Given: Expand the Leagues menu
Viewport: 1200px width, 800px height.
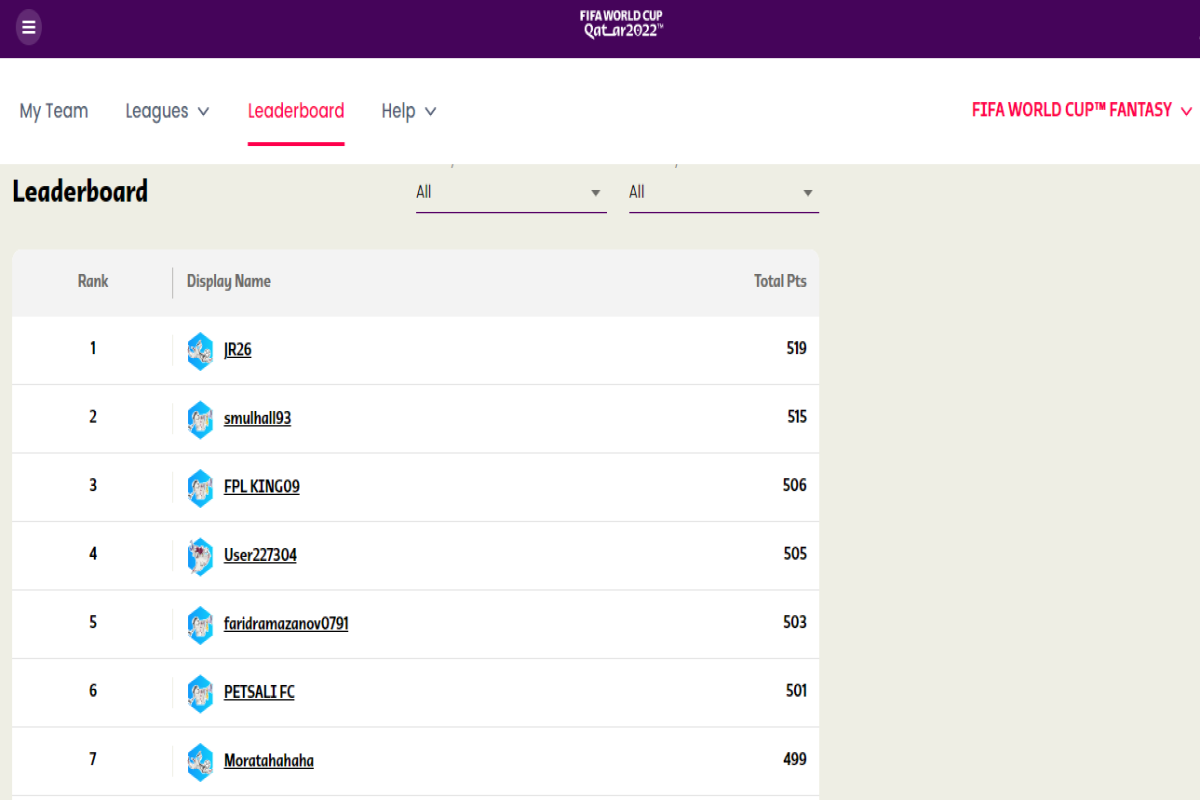Looking at the screenshot, I should point(167,111).
